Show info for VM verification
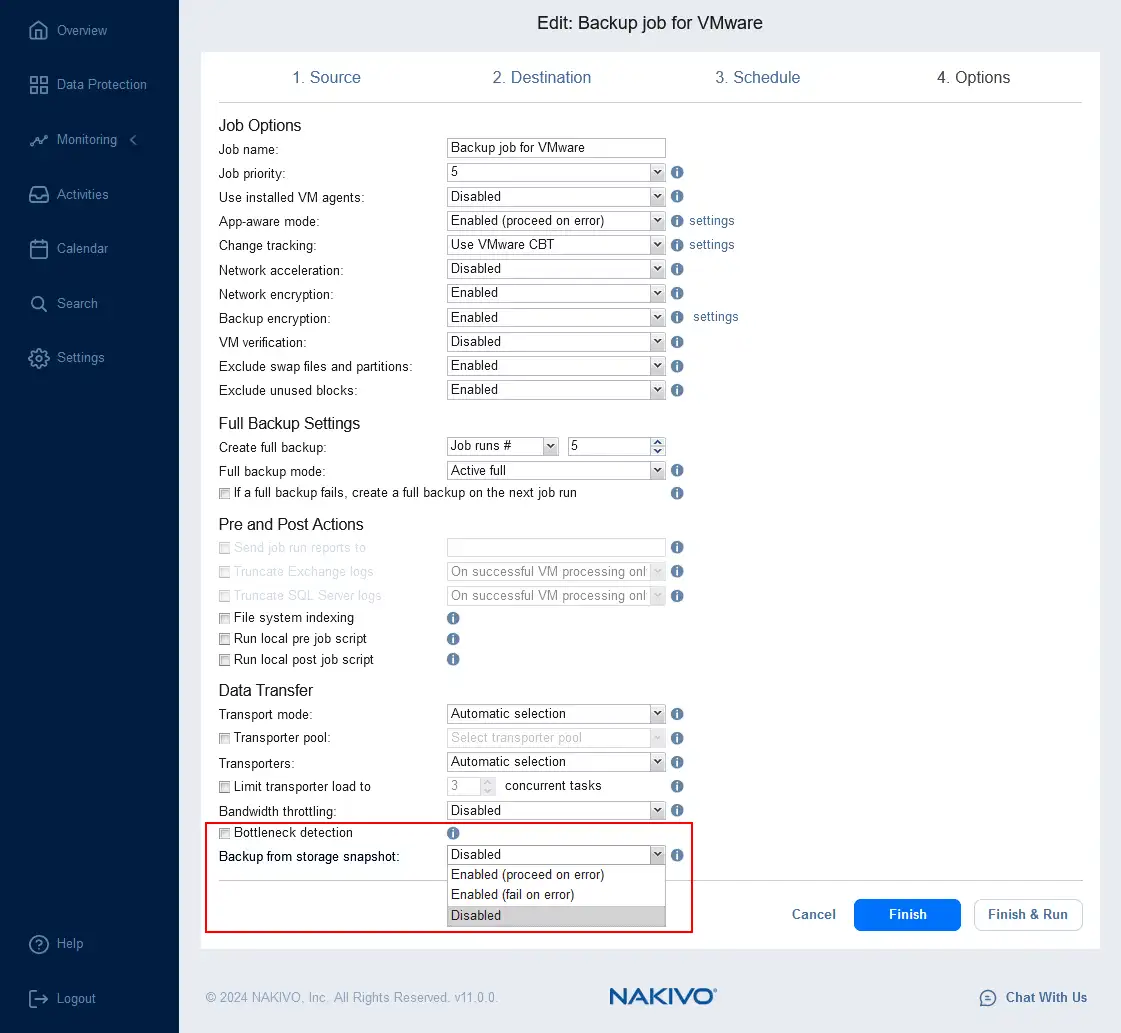The width and height of the screenshot is (1121, 1033). (x=677, y=342)
